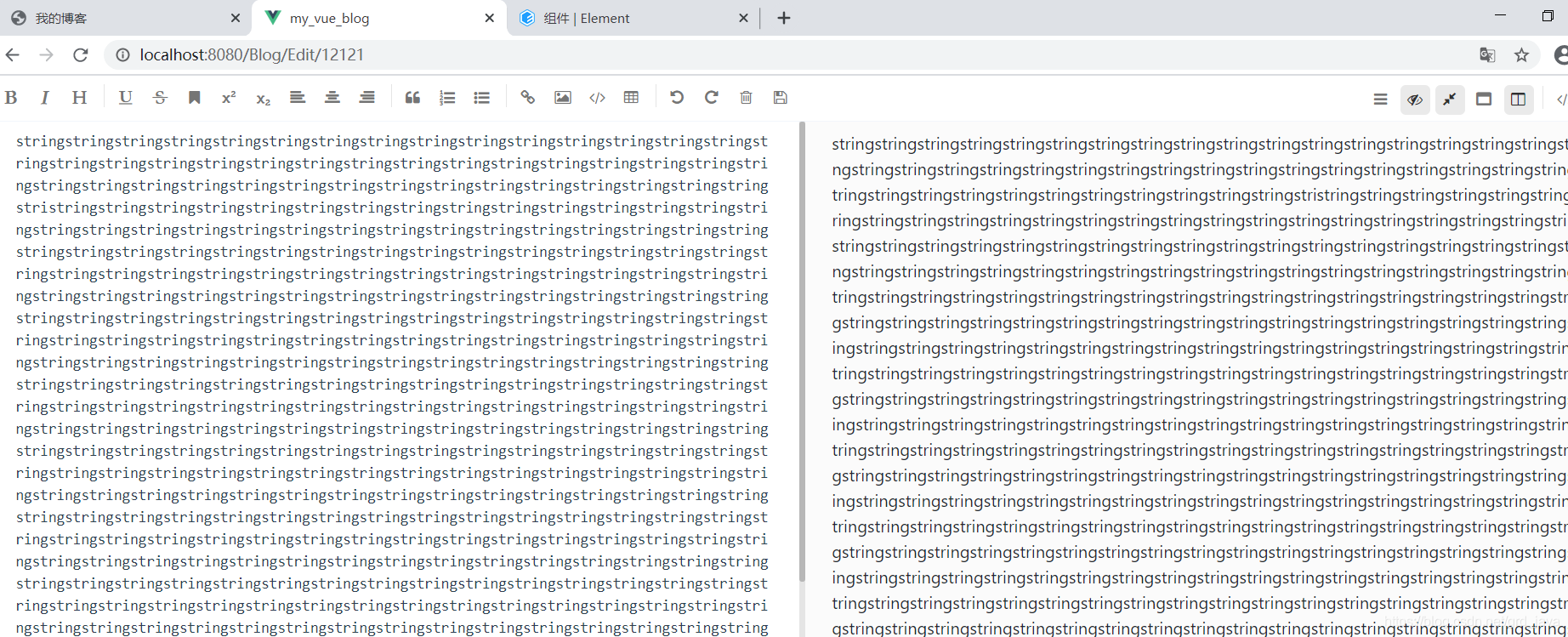1568x637 pixels.
Task: Close the 组件 | Element tab
Action: click(x=744, y=18)
